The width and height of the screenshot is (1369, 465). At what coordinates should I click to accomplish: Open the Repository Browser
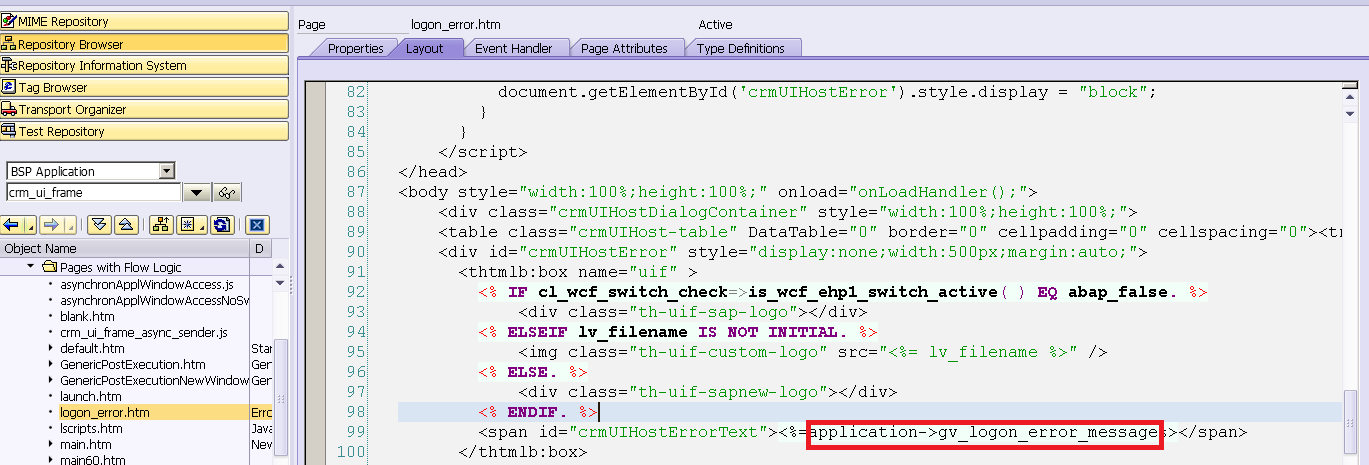click(x=145, y=43)
